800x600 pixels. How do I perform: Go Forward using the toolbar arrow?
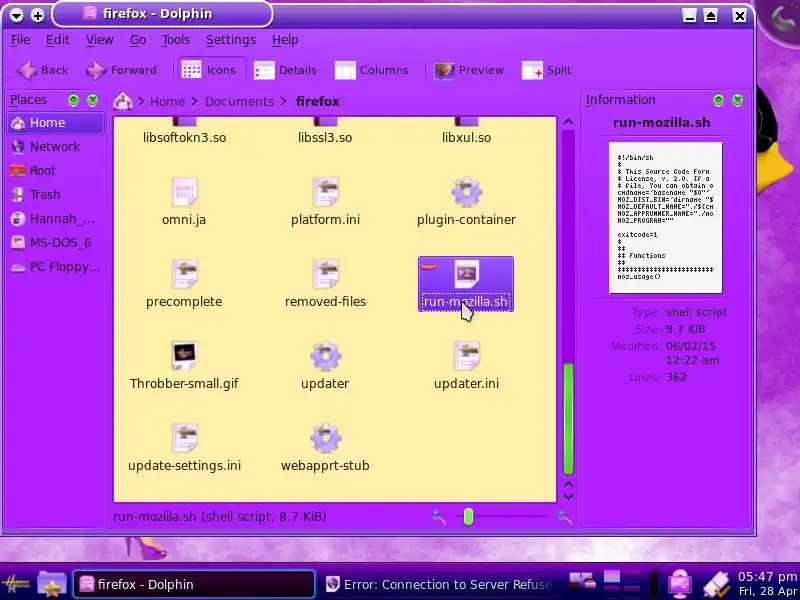click(x=121, y=70)
